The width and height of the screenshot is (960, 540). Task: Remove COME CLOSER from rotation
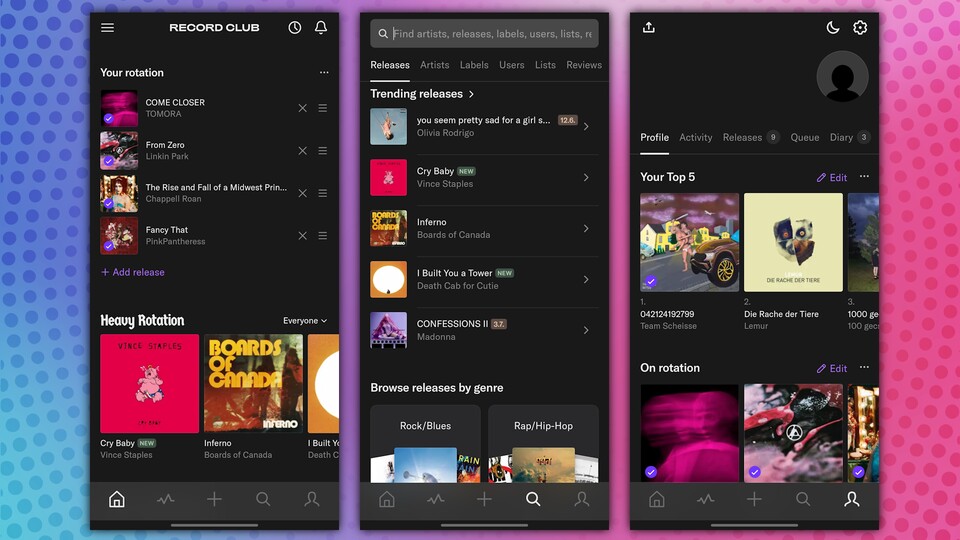302,108
